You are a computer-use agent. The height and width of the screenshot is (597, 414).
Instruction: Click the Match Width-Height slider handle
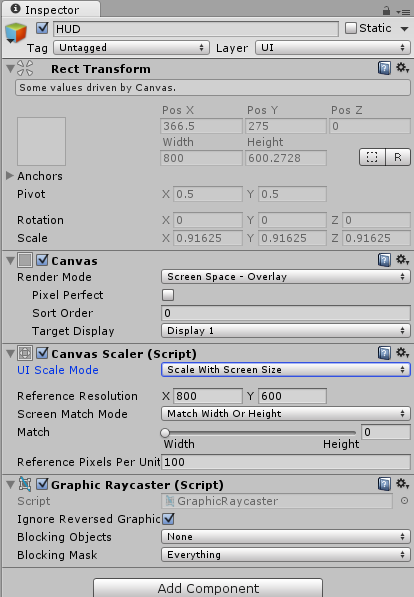[x=165, y=433]
